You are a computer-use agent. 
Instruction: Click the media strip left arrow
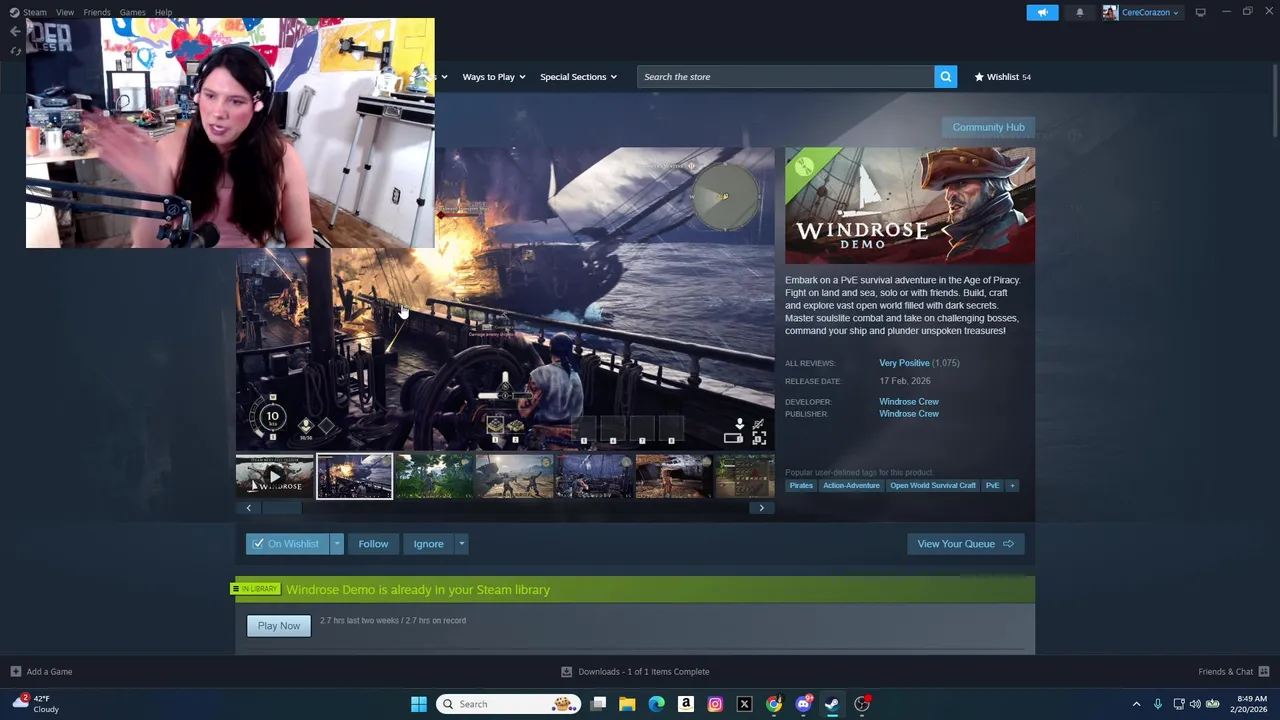tap(249, 508)
